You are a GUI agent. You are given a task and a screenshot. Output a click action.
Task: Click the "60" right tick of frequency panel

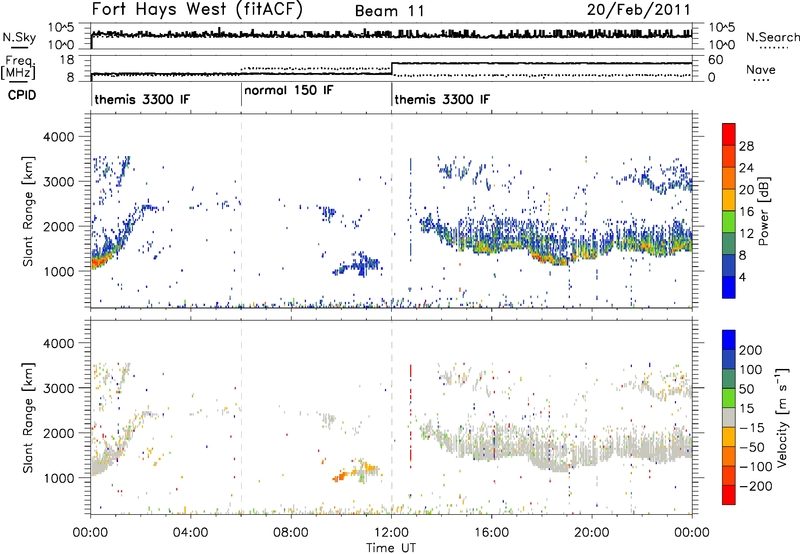pyautogui.click(x=715, y=60)
